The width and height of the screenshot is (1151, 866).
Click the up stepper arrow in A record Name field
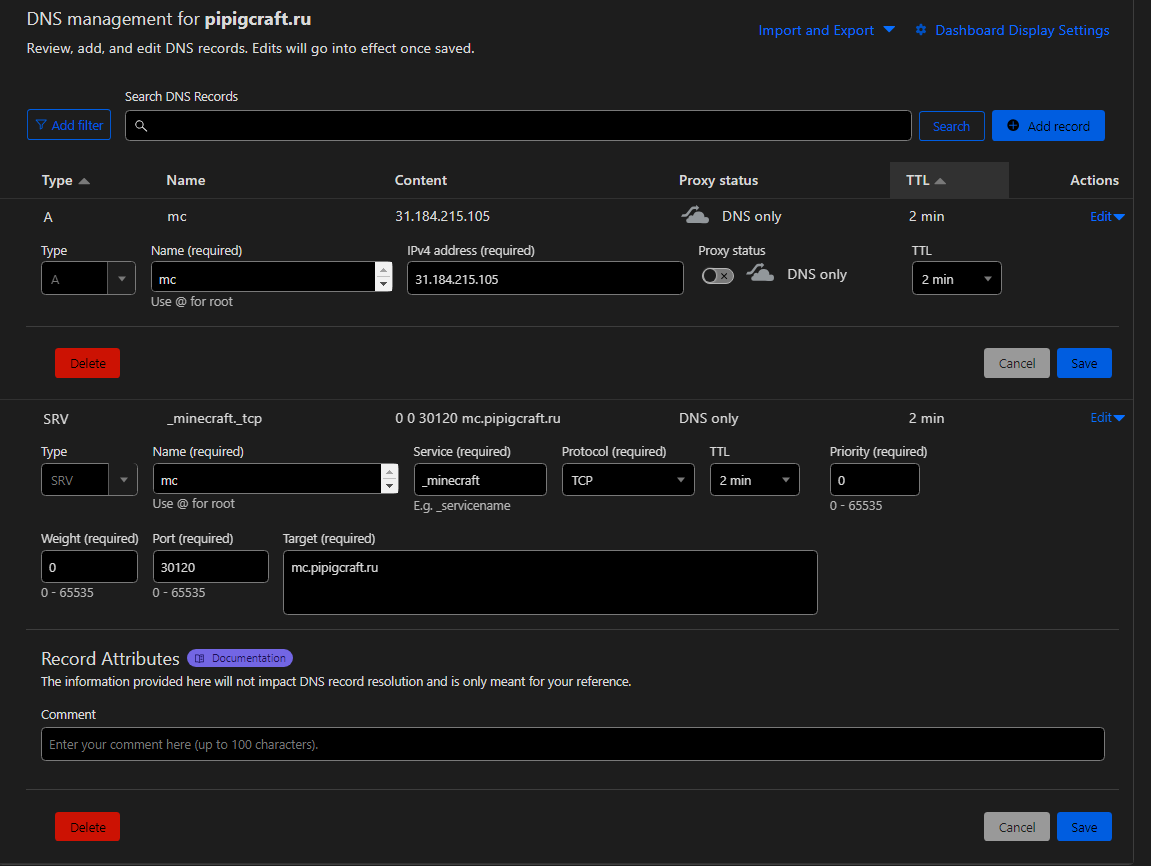coord(383,270)
